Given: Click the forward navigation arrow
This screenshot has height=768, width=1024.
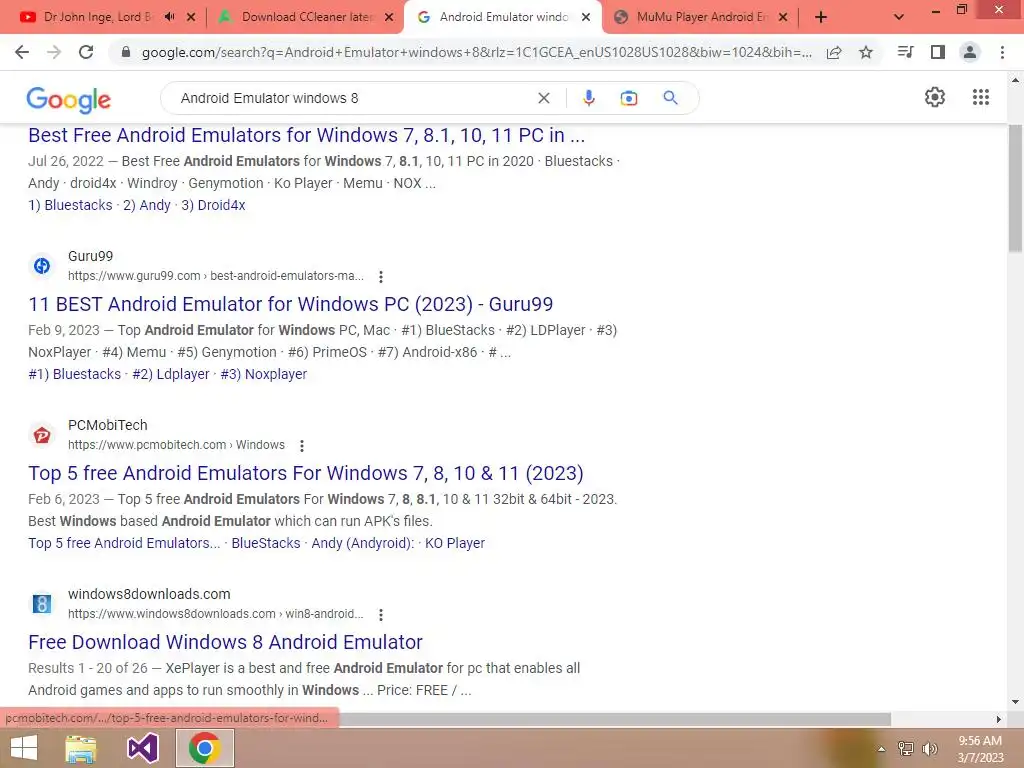Looking at the screenshot, I should [54, 52].
